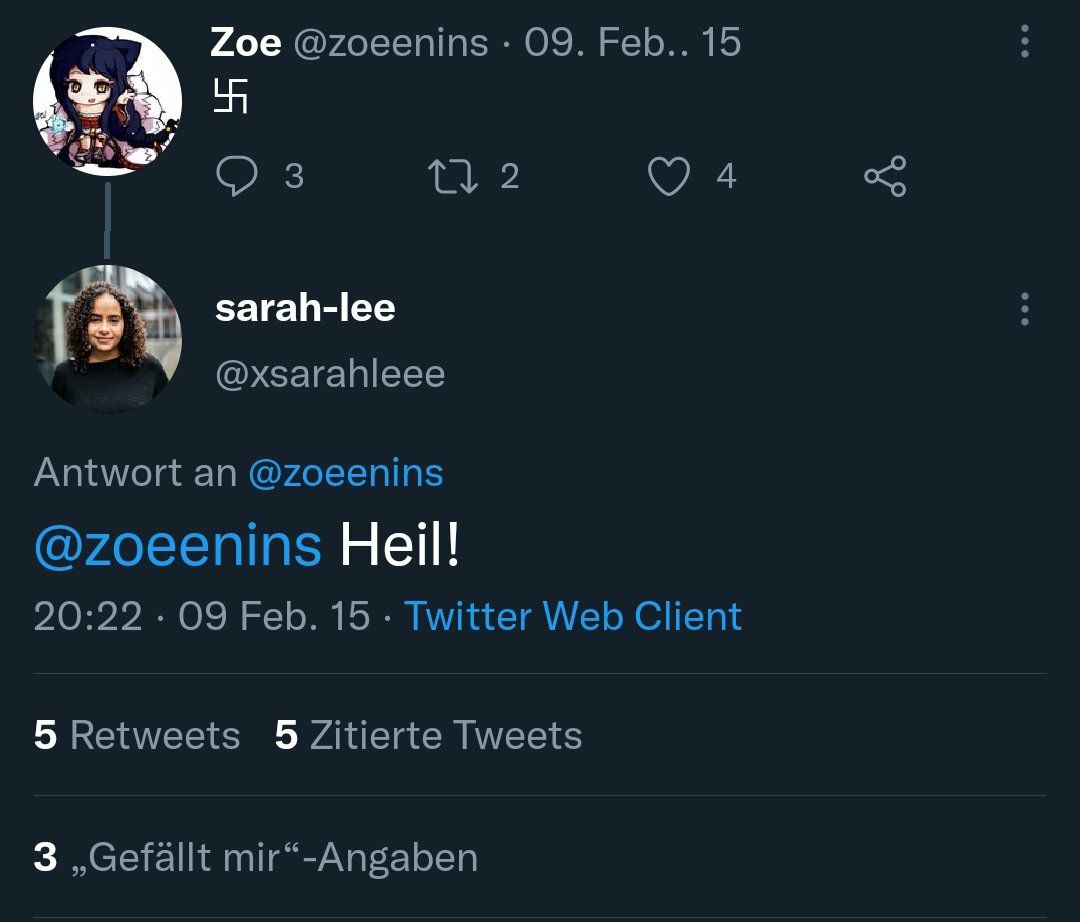Like Zoe's tweet with the heart icon

pos(669,177)
